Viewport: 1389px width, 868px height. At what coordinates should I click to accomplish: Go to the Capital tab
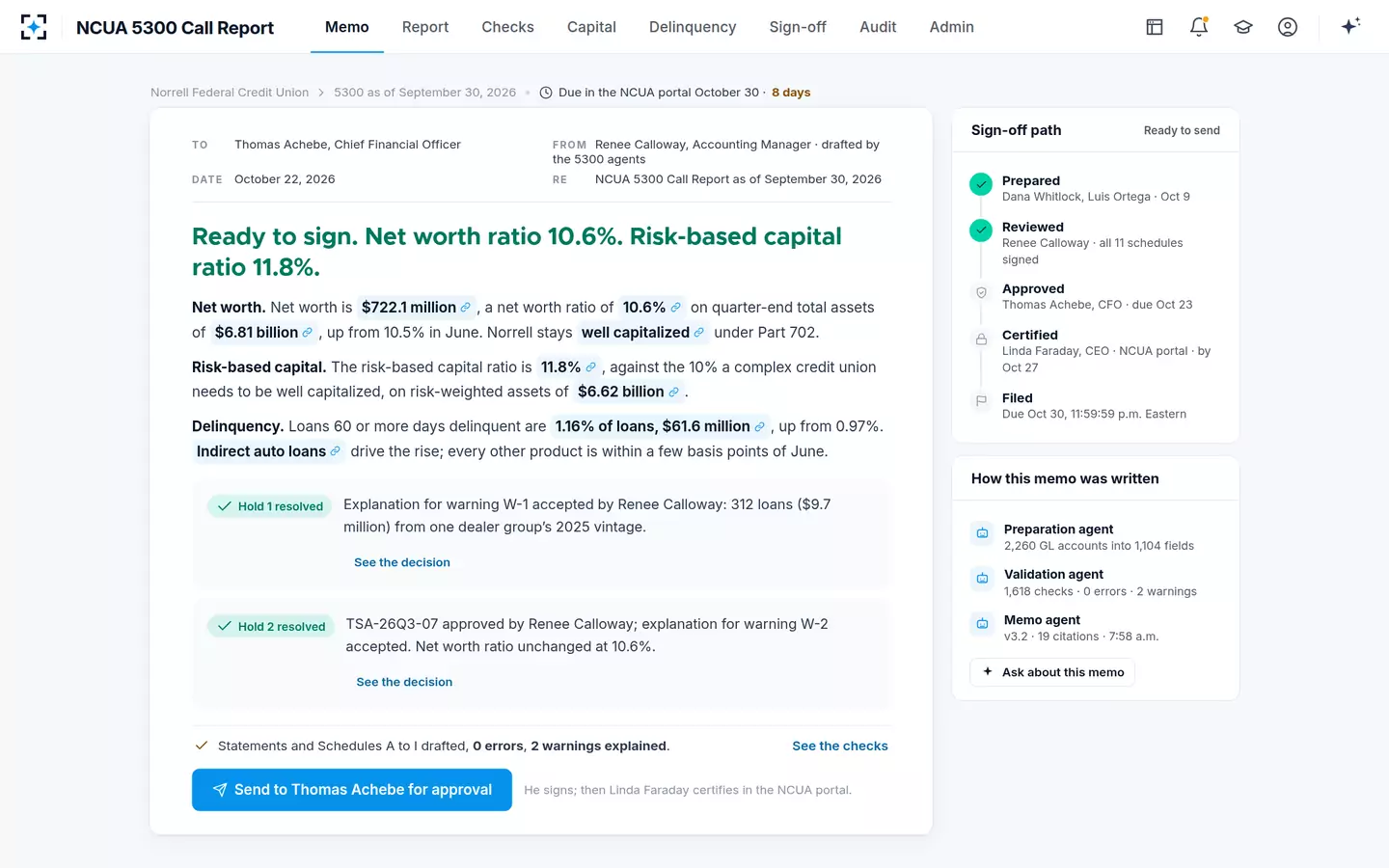click(x=591, y=27)
